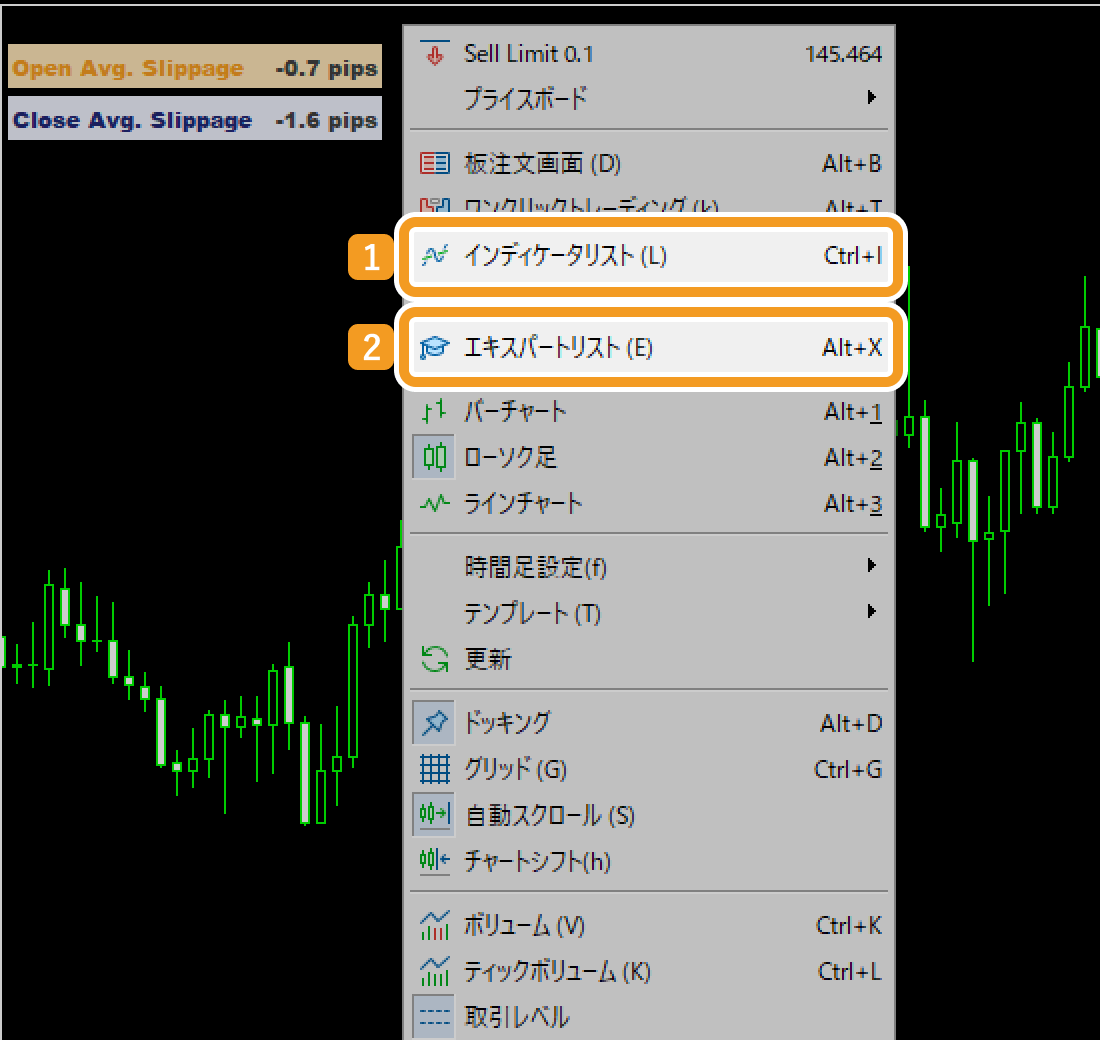Image resolution: width=1100 pixels, height=1040 pixels.
Task: Click the Indicator List (インディケータリスト) icon
Action: point(434,256)
